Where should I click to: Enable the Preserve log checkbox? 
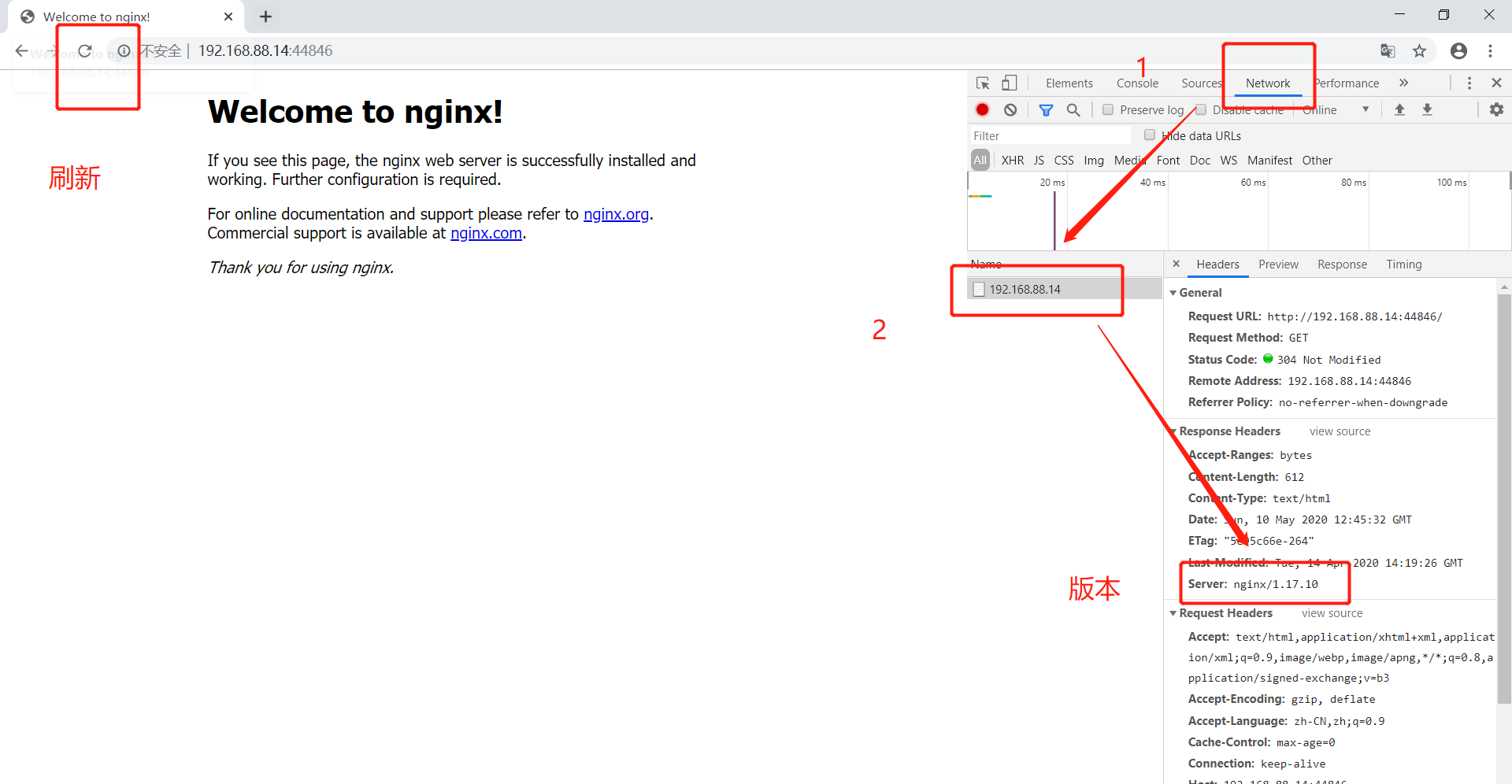tap(1107, 109)
